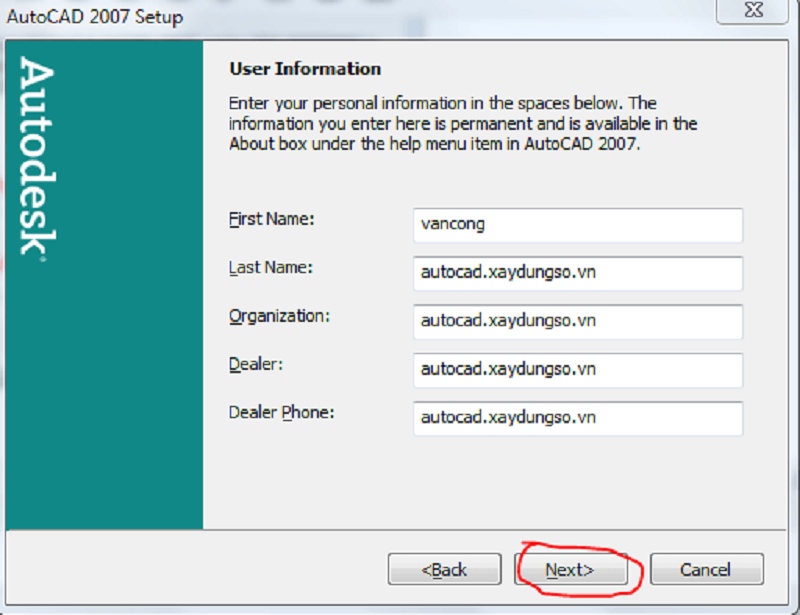Click the AutoCAD 2007 Setup title bar
This screenshot has width=800, height=615.
click(x=300, y=15)
